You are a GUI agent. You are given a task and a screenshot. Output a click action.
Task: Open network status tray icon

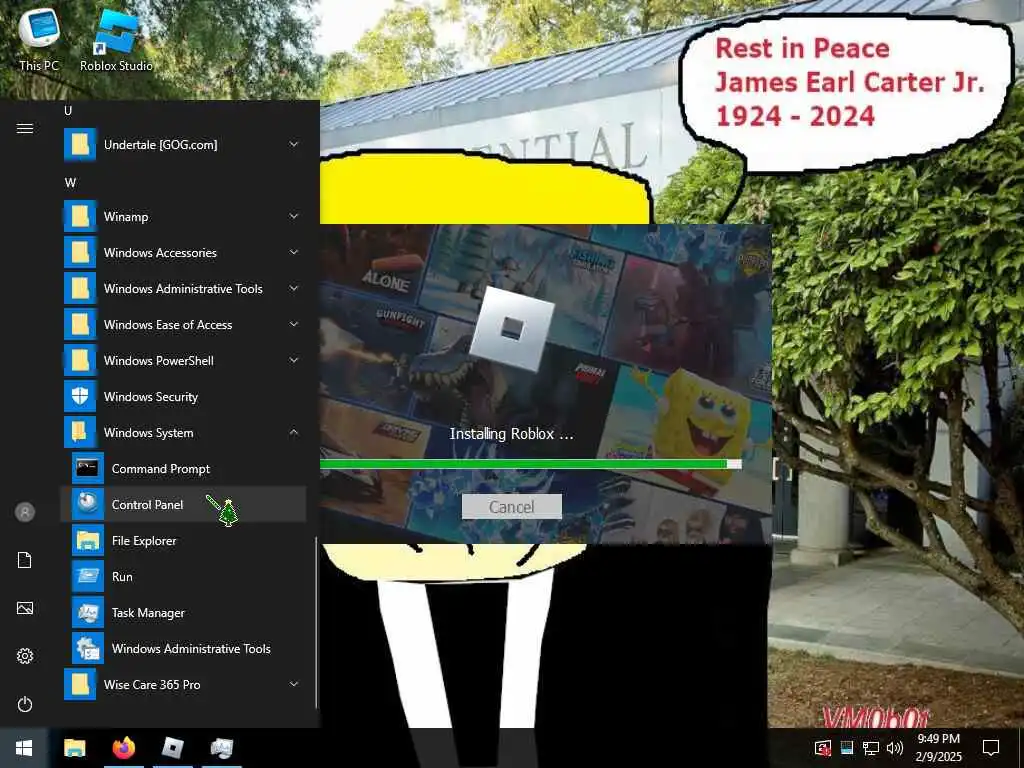click(871, 748)
